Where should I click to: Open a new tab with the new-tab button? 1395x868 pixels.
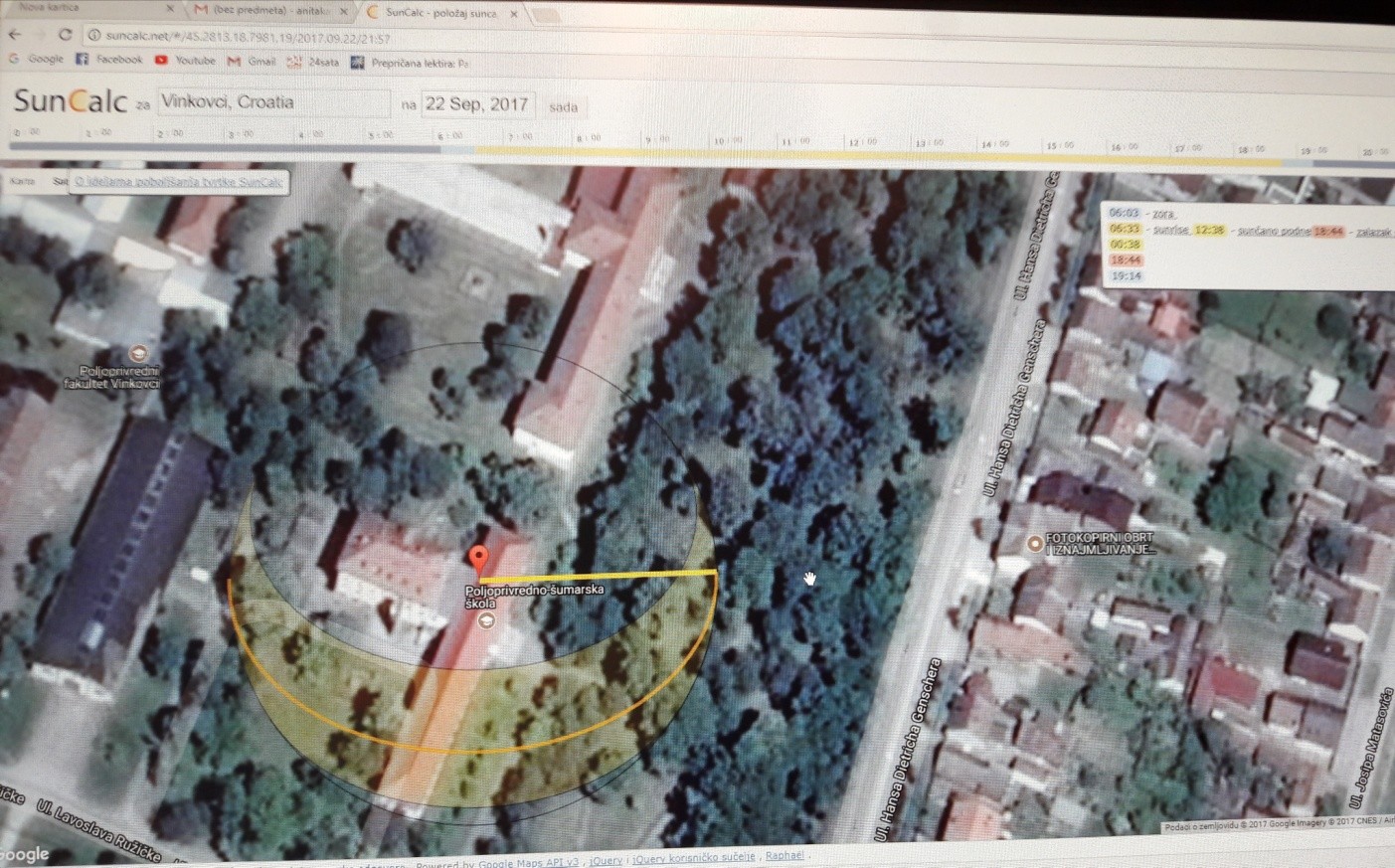[546, 16]
